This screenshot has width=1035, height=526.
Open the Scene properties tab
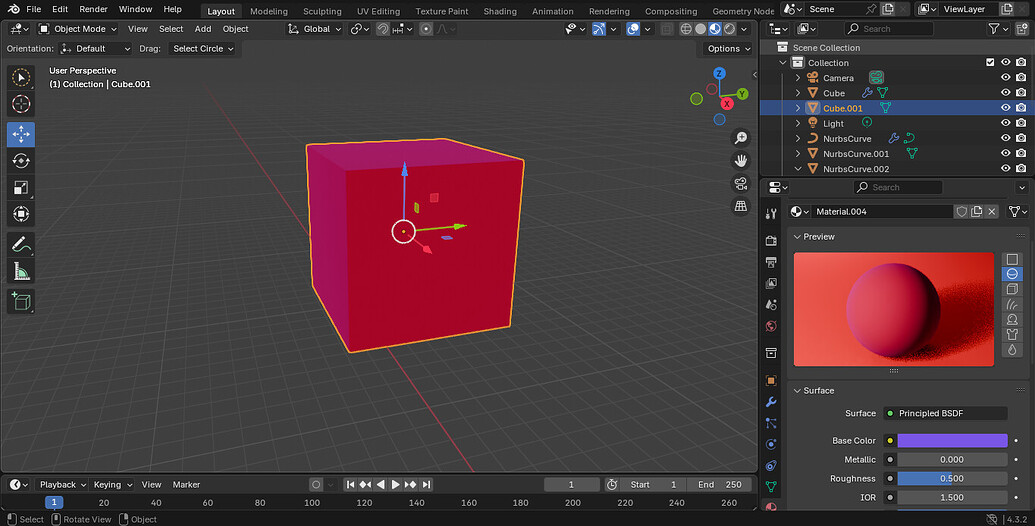click(771, 305)
